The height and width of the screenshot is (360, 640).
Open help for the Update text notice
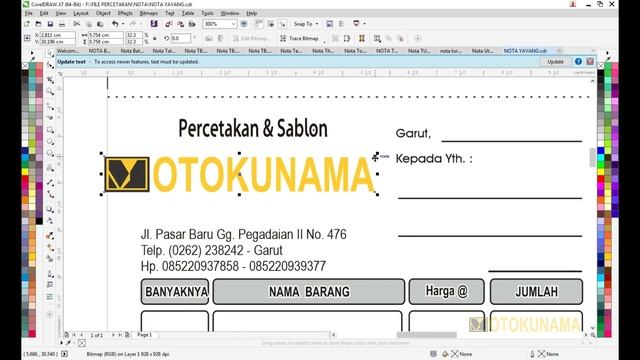(x=578, y=62)
